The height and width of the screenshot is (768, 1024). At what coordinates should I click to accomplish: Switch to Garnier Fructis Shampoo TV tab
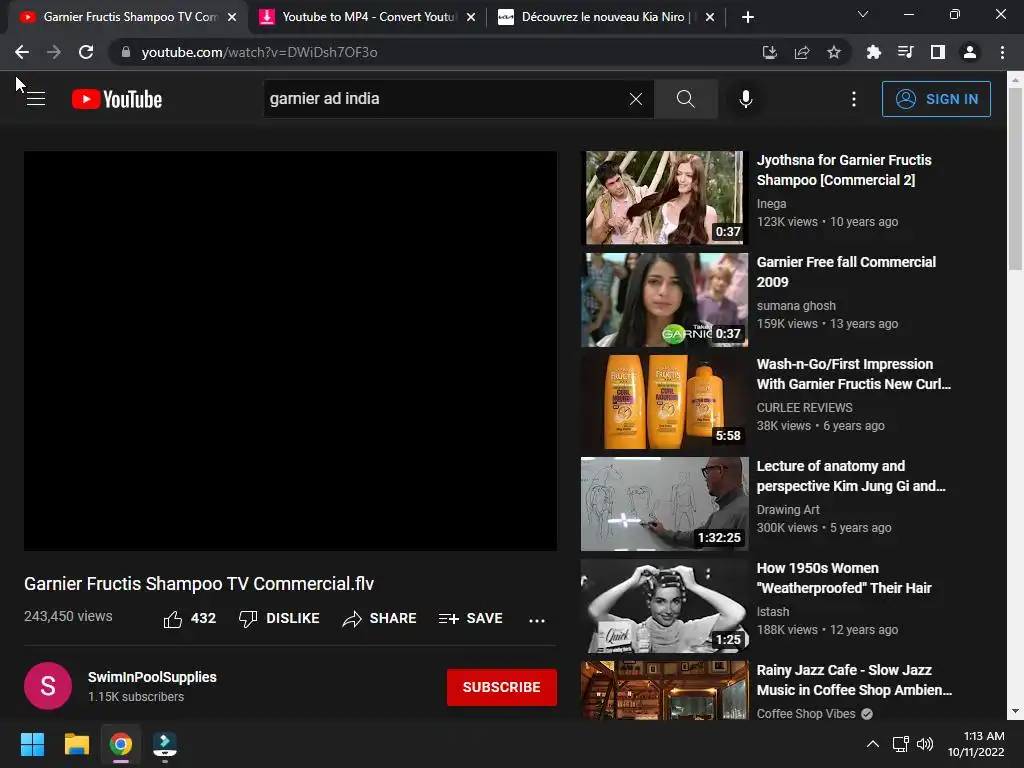128,17
